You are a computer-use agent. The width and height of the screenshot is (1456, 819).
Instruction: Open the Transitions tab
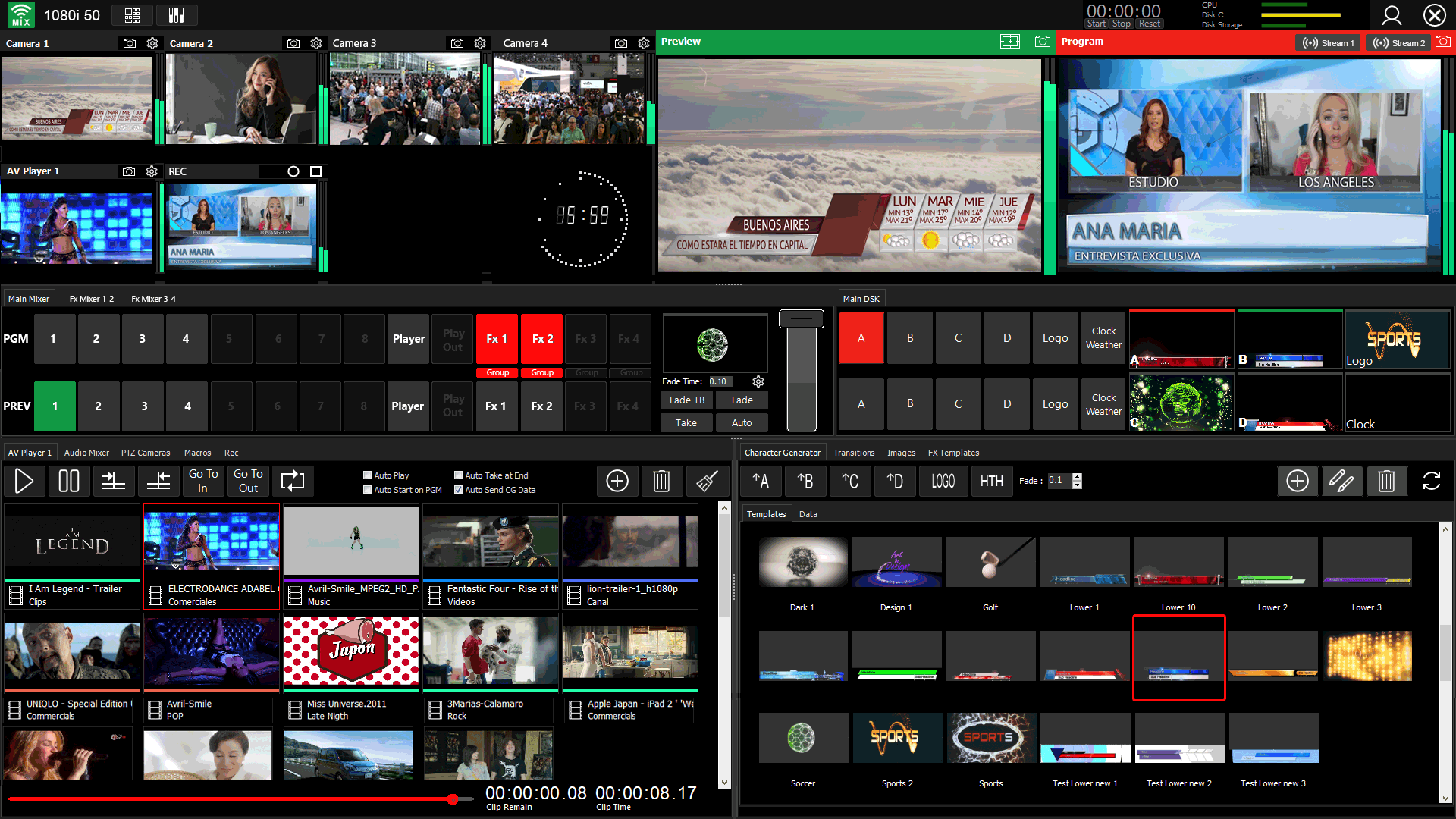coord(853,453)
